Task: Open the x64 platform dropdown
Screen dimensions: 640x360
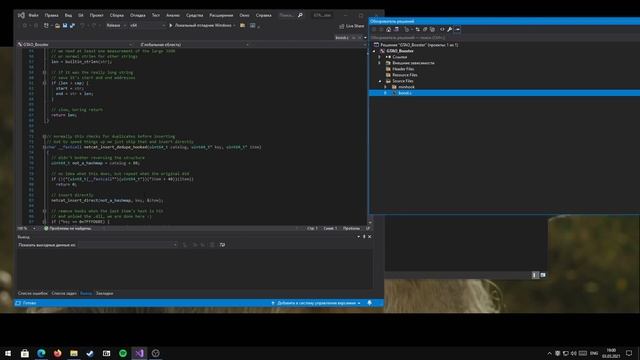Action: click(x=147, y=25)
